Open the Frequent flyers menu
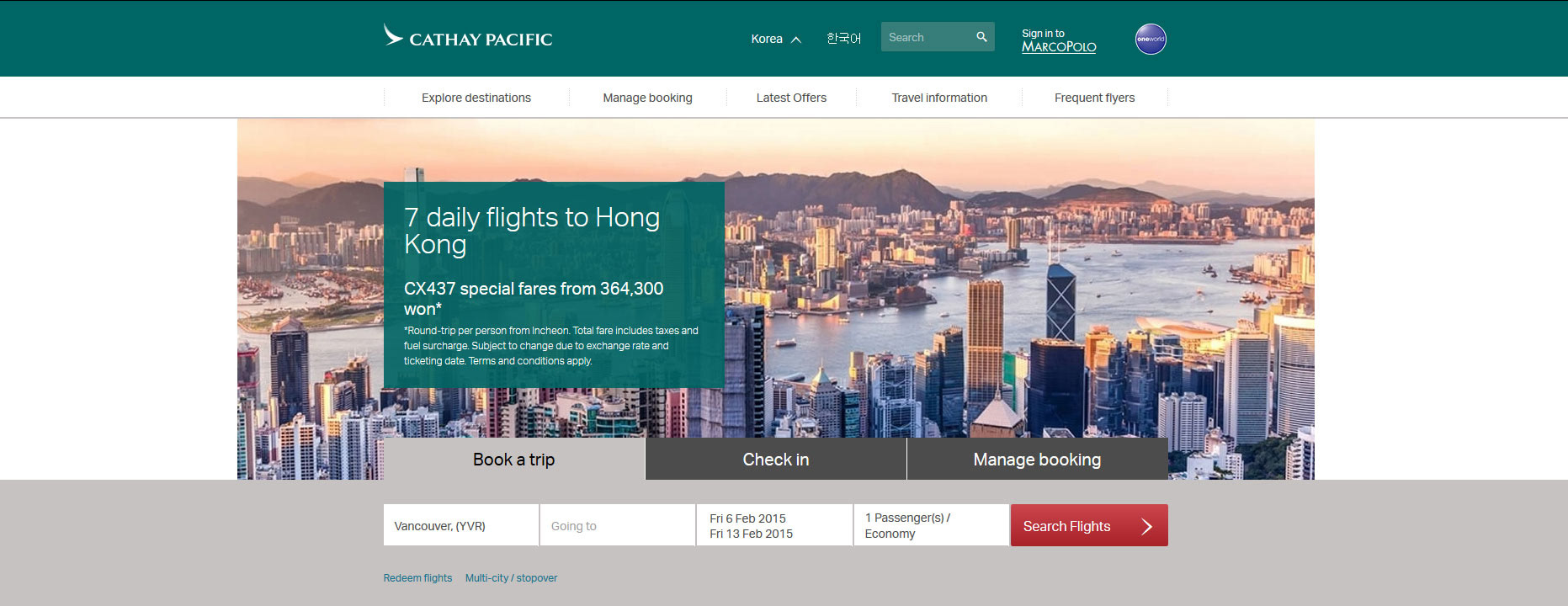Viewport: 1568px width, 606px height. coord(1094,98)
